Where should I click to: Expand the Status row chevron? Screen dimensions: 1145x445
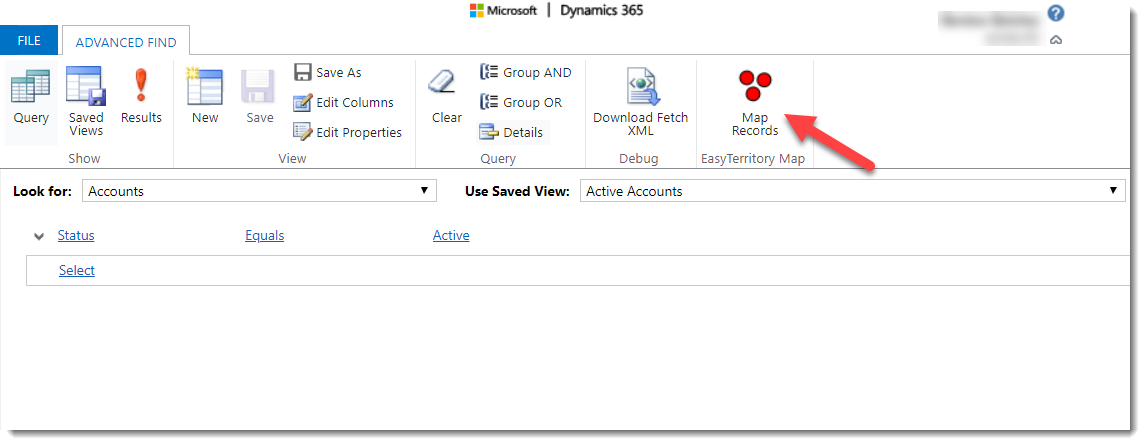click(39, 236)
